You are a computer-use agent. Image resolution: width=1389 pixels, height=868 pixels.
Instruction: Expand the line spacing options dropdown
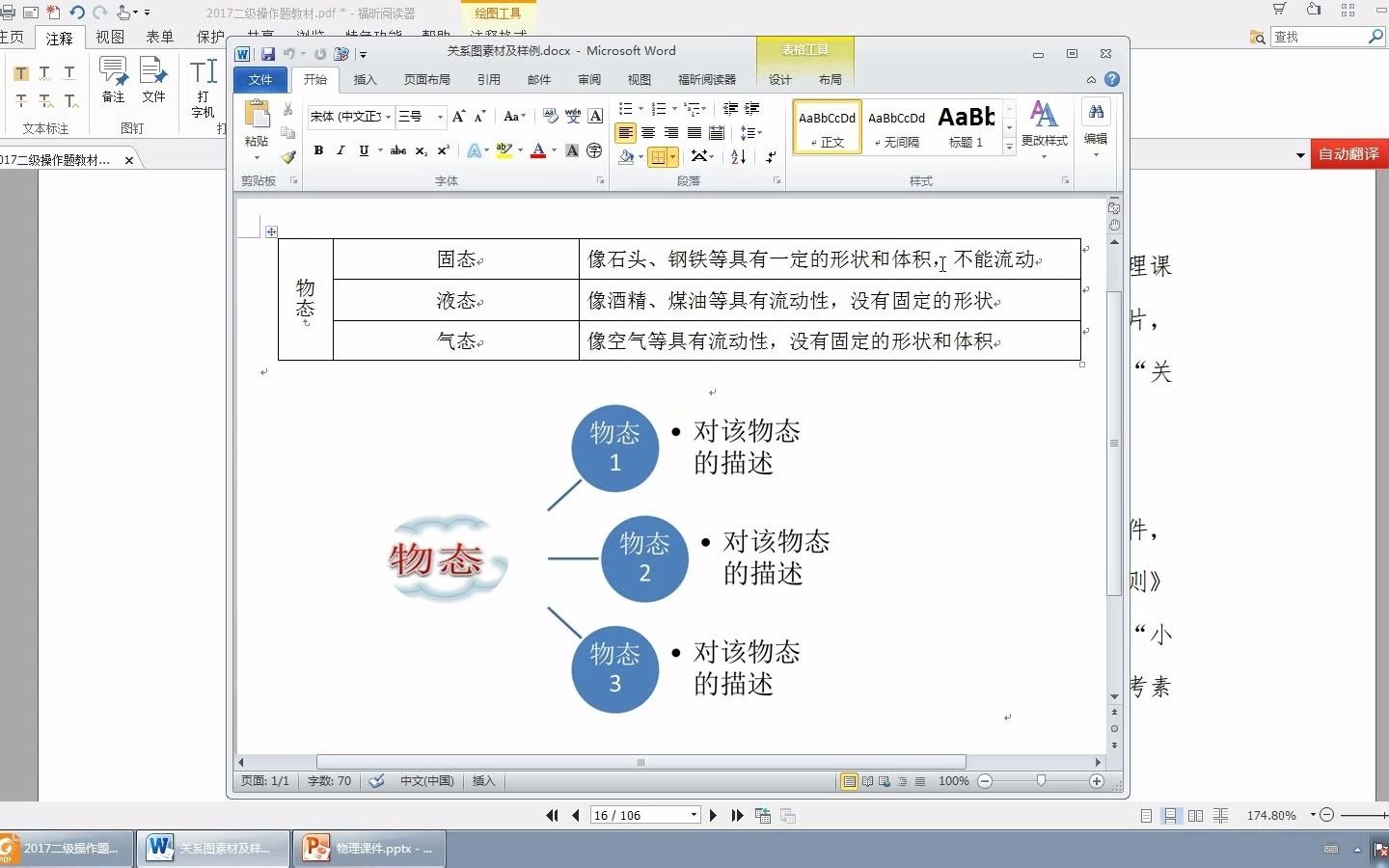point(760,133)
